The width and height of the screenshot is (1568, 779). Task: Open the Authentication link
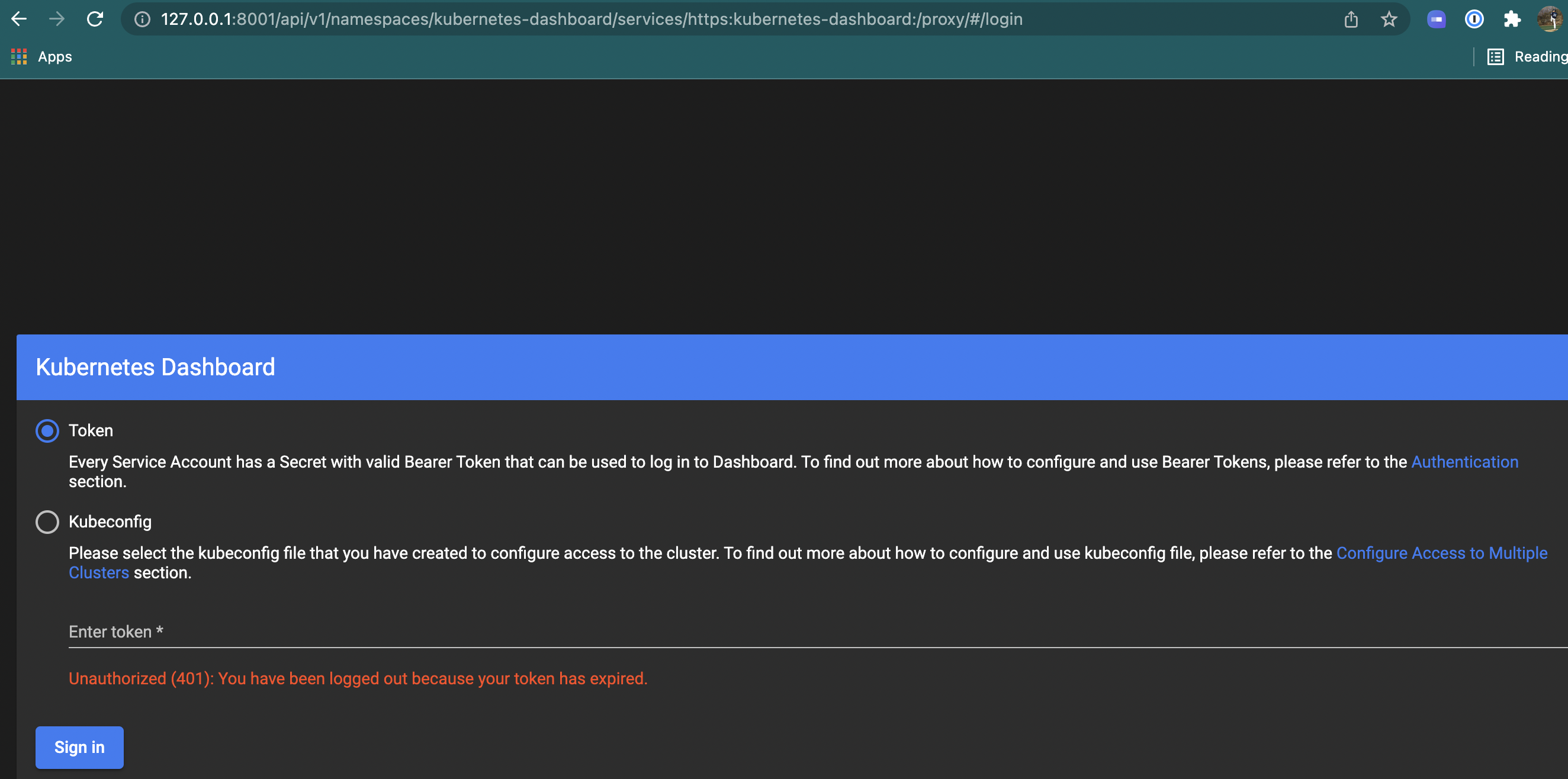[x=1464, y=462]
